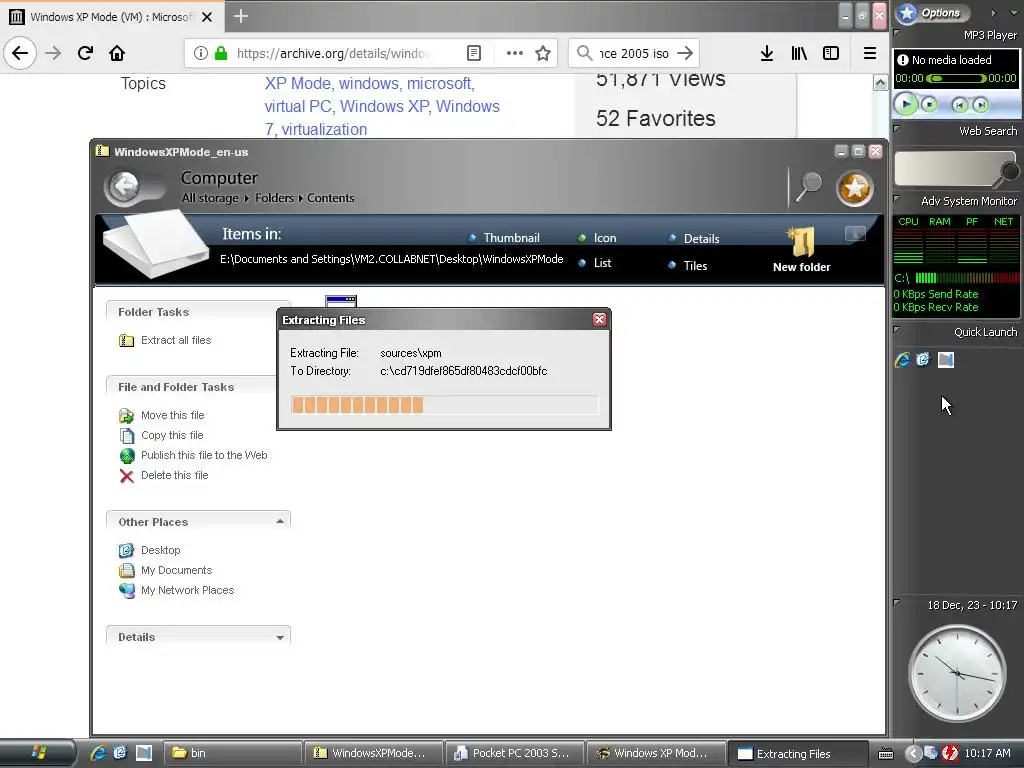Close the Extracting Files dialog
The height and width of the screenshot is (768, 1024).
click(599, 319)
